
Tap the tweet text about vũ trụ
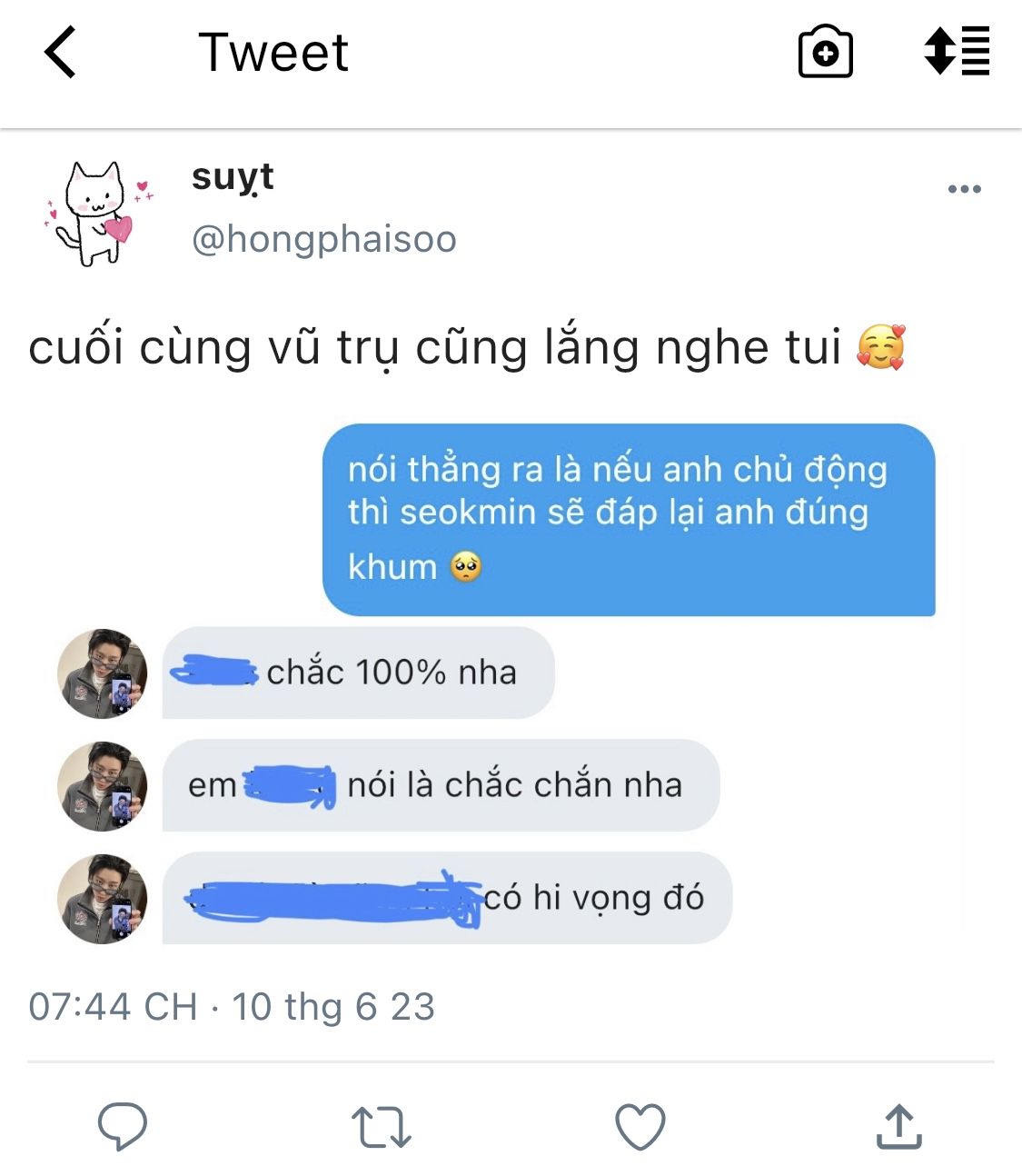point(467,347)
